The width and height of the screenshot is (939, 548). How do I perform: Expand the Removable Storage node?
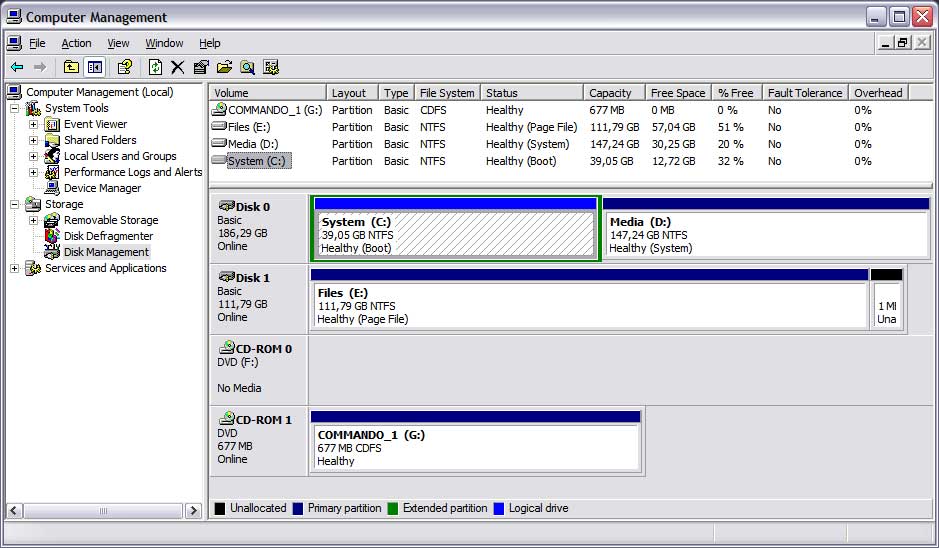coord(34,220)
